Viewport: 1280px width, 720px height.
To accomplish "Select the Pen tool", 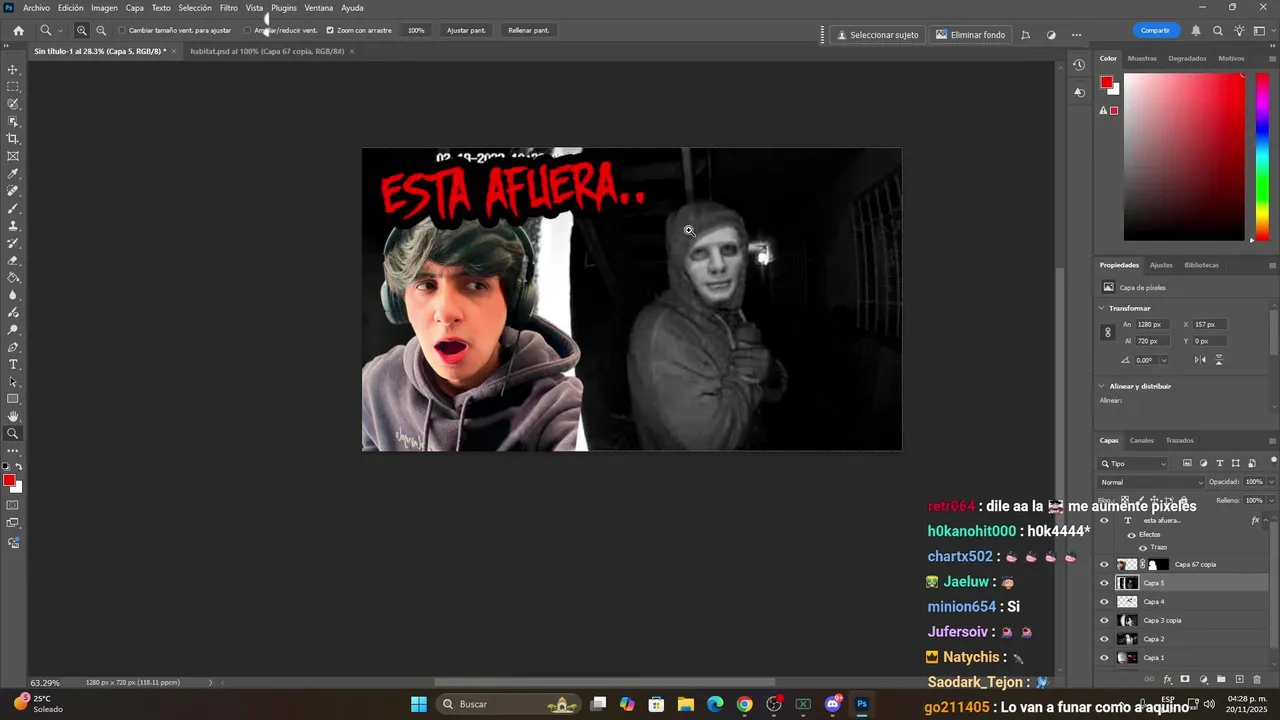I will coord(13,347).
